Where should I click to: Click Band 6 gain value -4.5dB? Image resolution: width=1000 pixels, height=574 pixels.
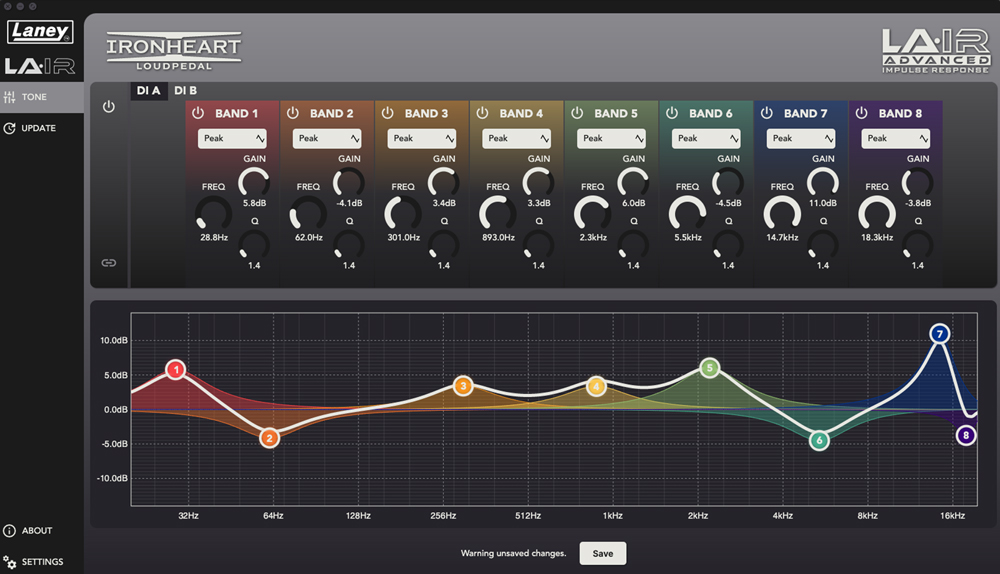click(728, 203)
